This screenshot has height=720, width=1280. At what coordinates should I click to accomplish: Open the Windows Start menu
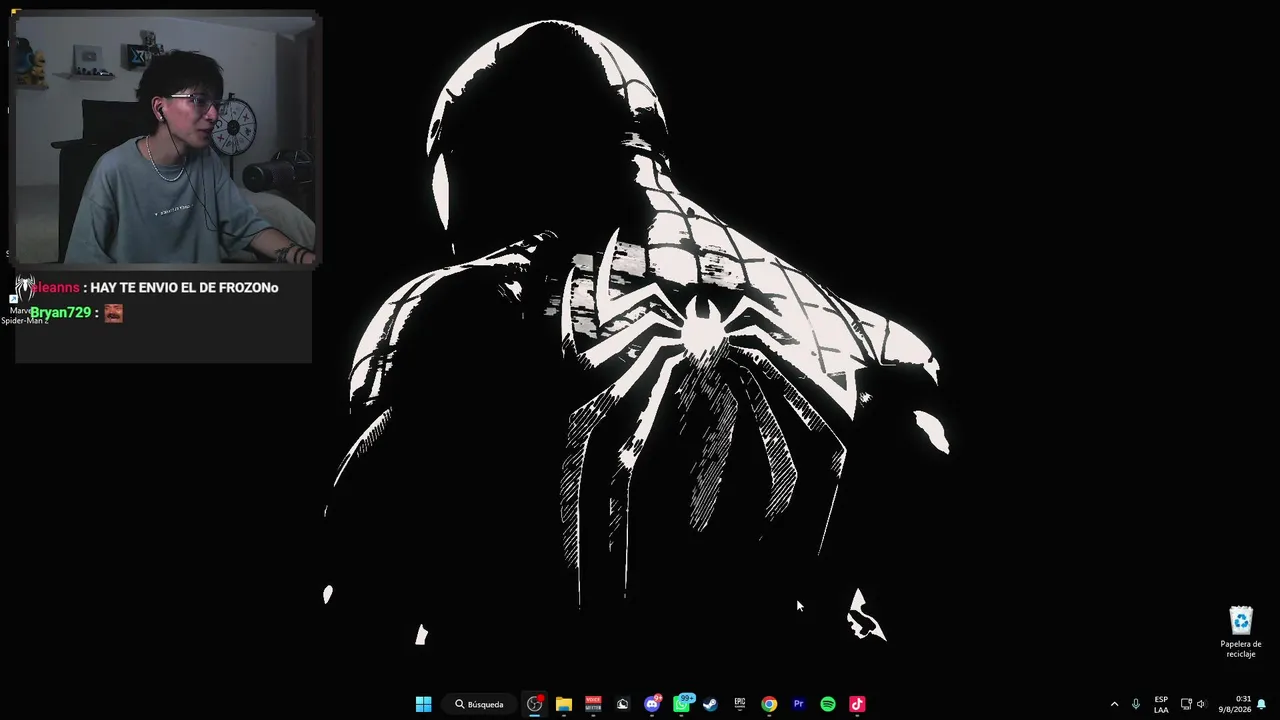[423, 704]
